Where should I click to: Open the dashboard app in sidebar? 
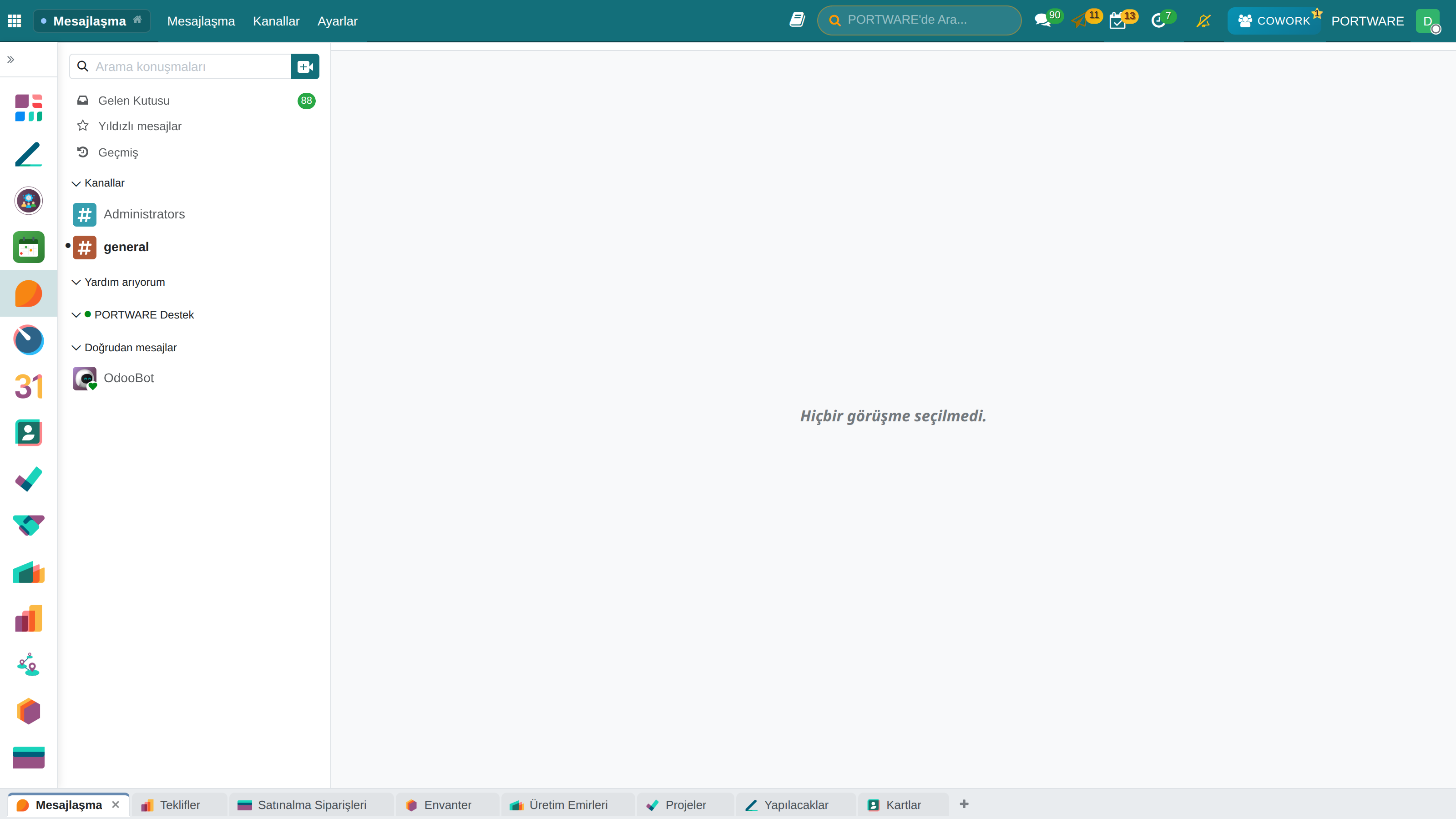click(28, 107)
